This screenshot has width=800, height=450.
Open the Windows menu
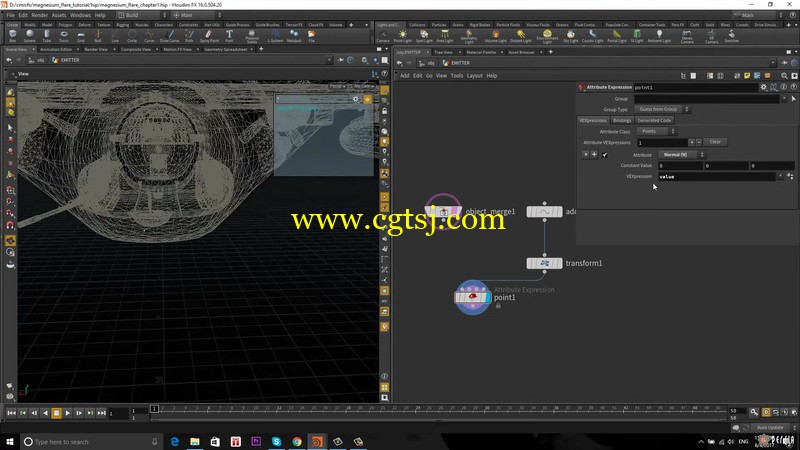80,15
